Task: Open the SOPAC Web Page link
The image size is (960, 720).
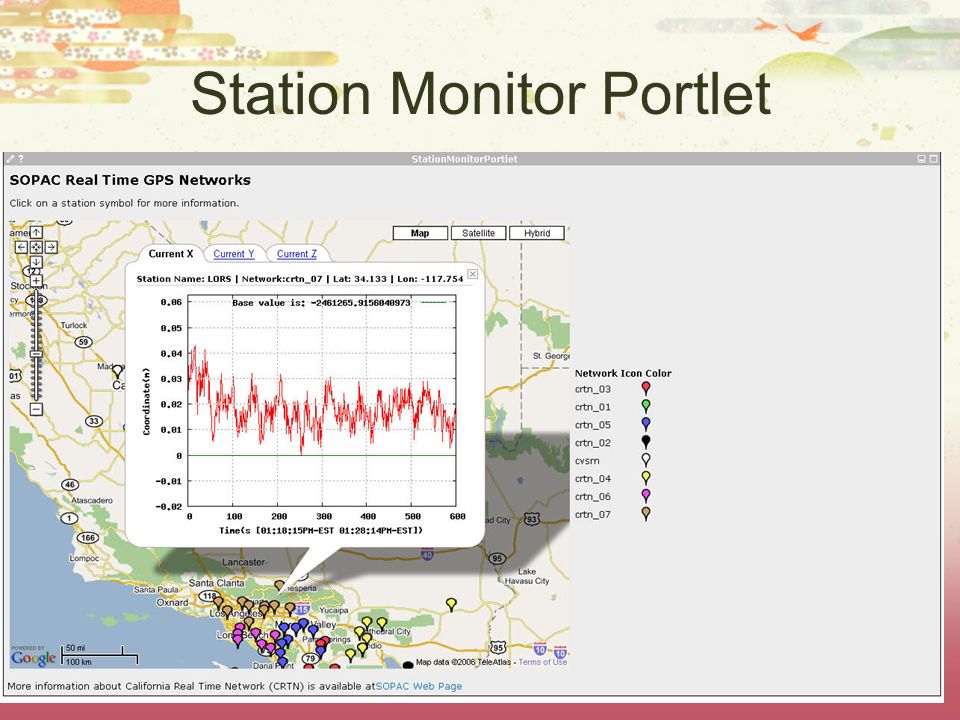Action: pyautogui.click(x=419, y=686)
